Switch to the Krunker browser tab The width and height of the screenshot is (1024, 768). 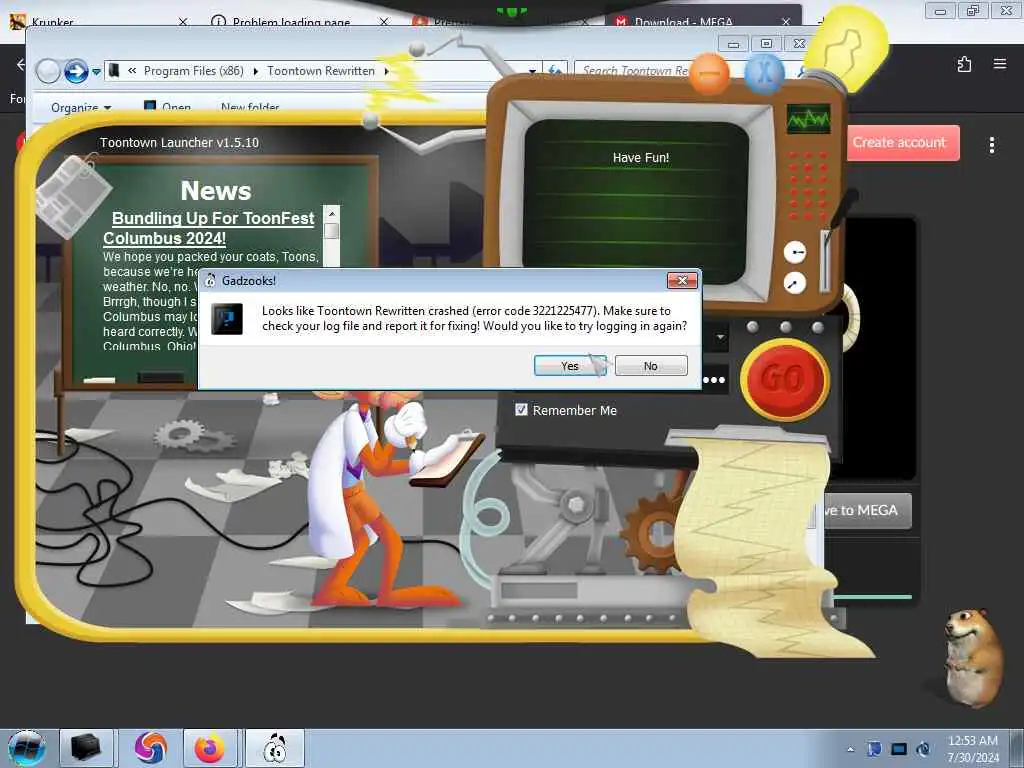(52, 22)
